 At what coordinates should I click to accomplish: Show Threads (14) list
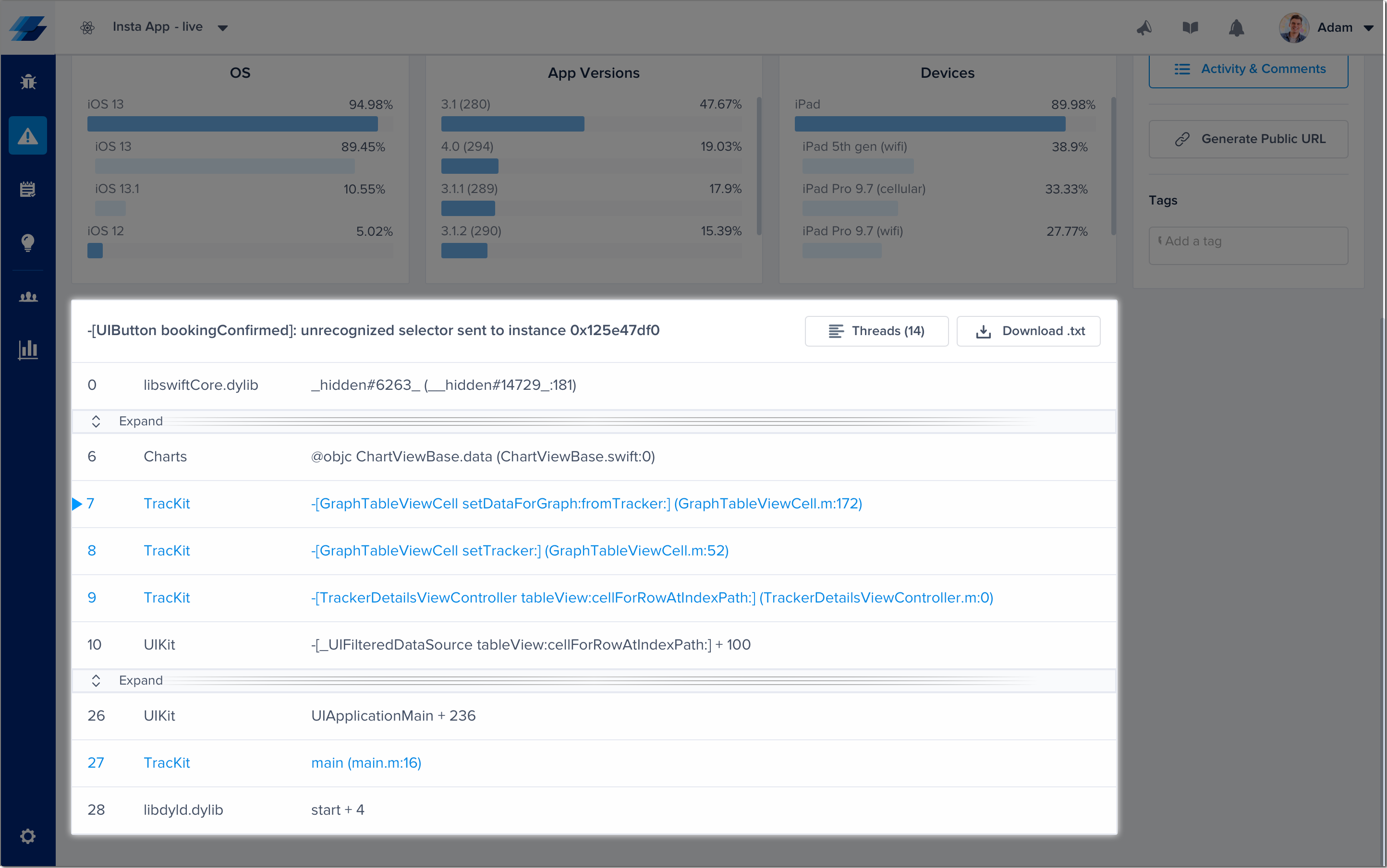click(x=876, y=331)
